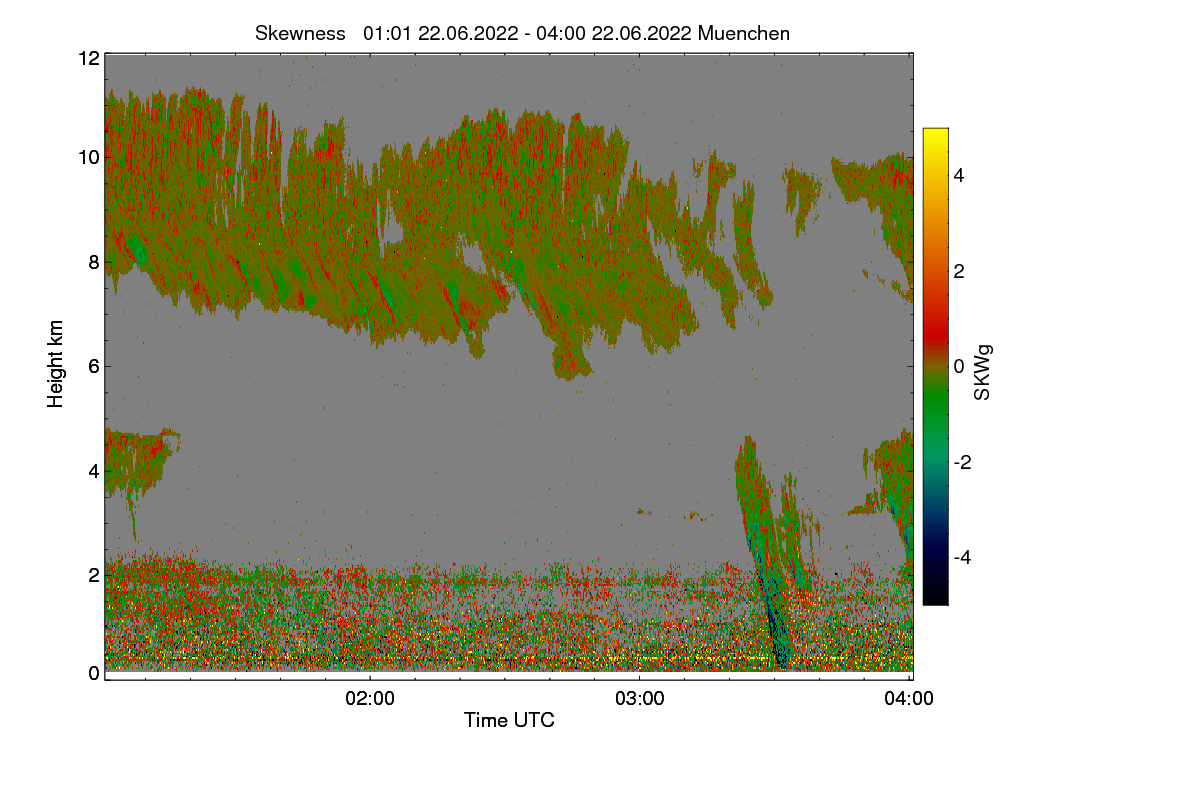The image size is (1200, 800).
Task: Click the '03:00' time tick label
Action: (640, 699)
